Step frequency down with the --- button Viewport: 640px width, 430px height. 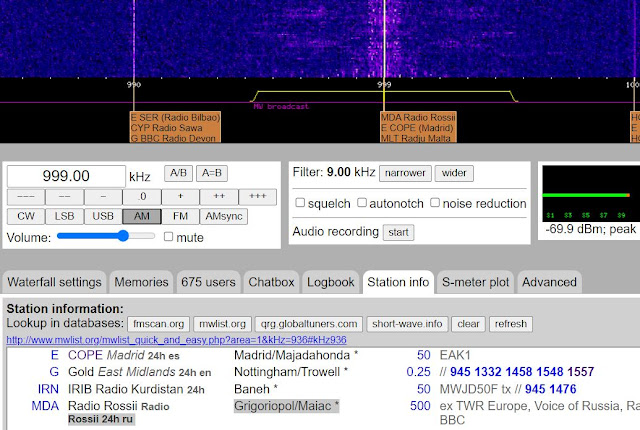click(26, 197)
